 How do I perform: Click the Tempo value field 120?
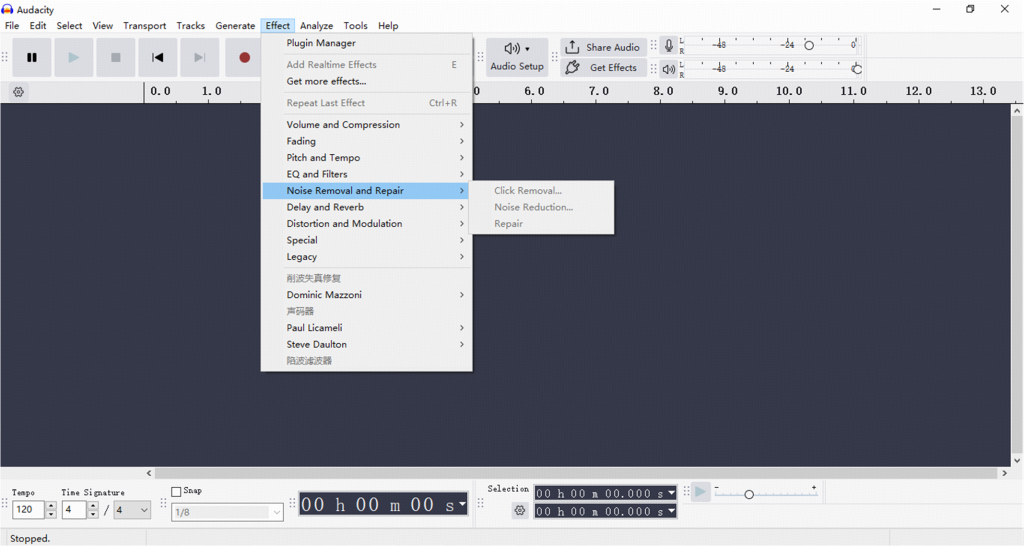point(28,509)
